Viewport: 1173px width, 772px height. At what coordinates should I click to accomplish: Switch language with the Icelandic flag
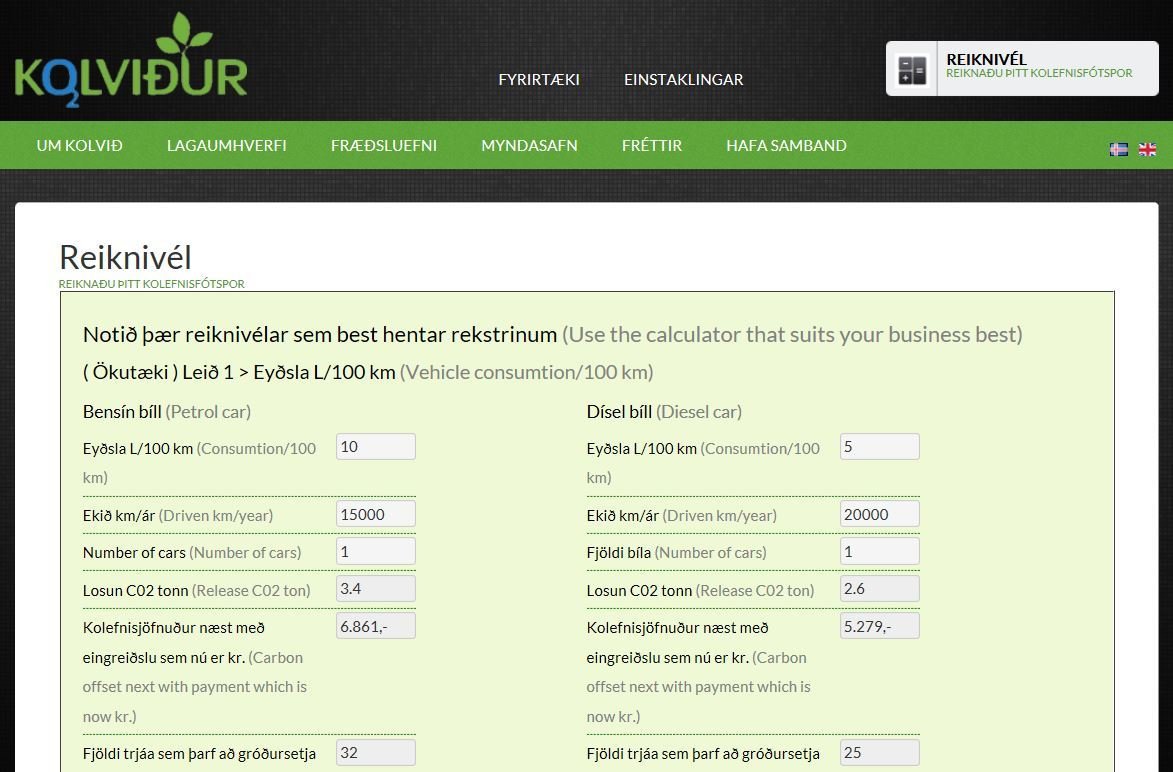point(1119,149)
